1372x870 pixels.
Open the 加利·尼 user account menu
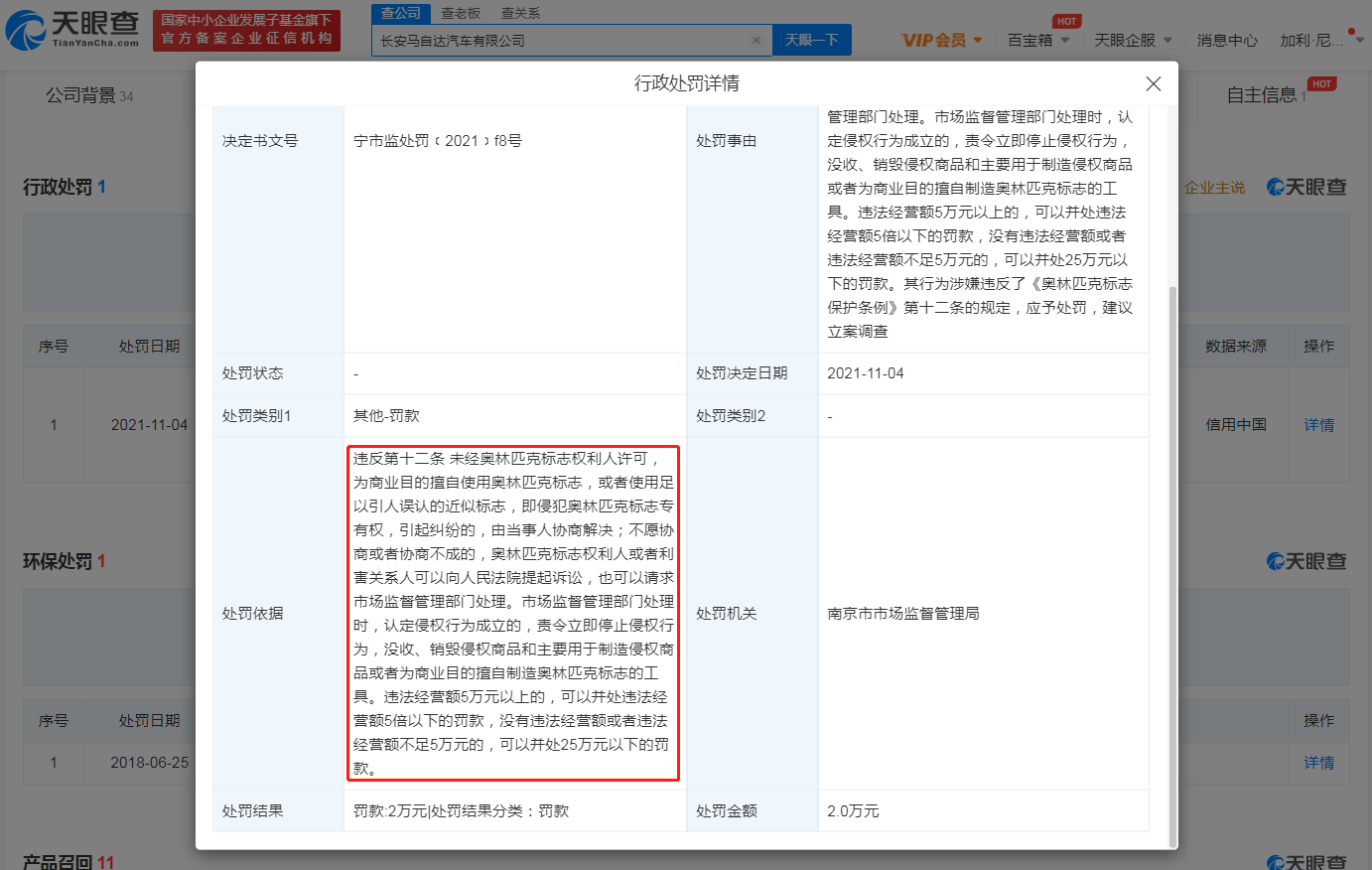(x=1321, y=40)
